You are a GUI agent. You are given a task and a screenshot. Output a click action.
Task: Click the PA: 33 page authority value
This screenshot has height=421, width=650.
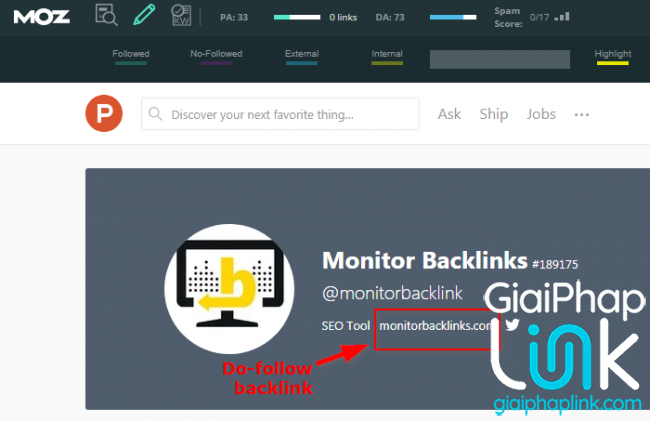pyautogui.click(x=234, y=17)
